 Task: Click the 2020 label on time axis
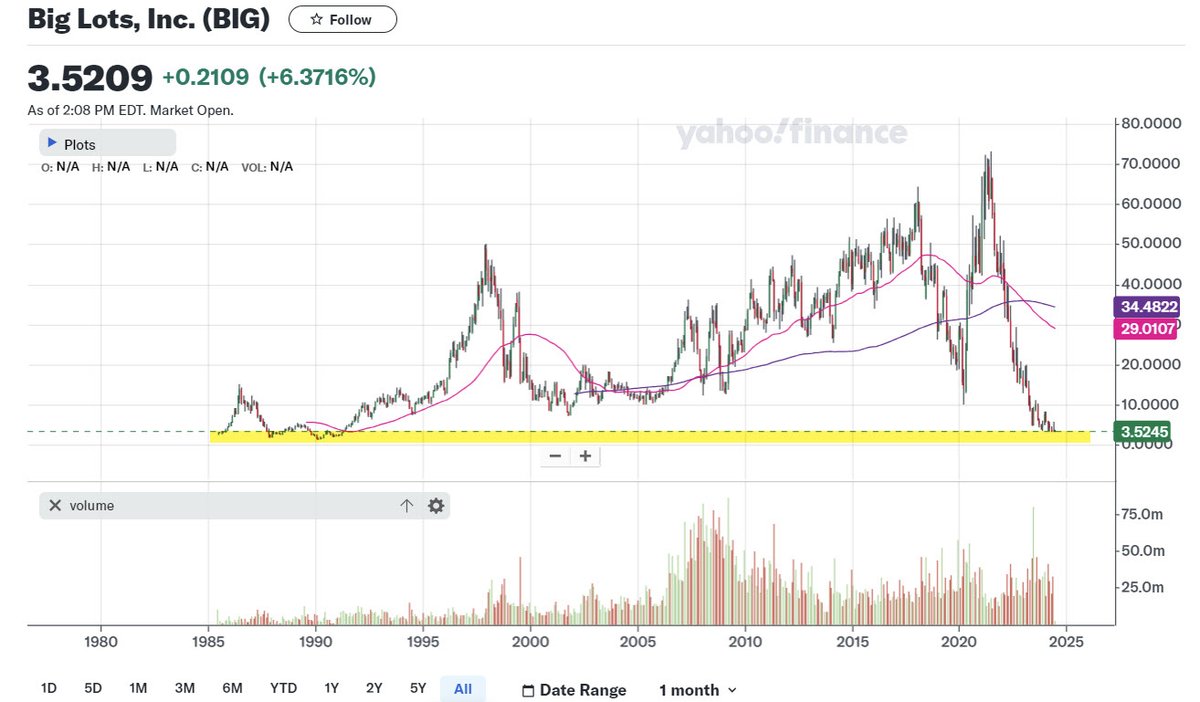coord(959,641)
